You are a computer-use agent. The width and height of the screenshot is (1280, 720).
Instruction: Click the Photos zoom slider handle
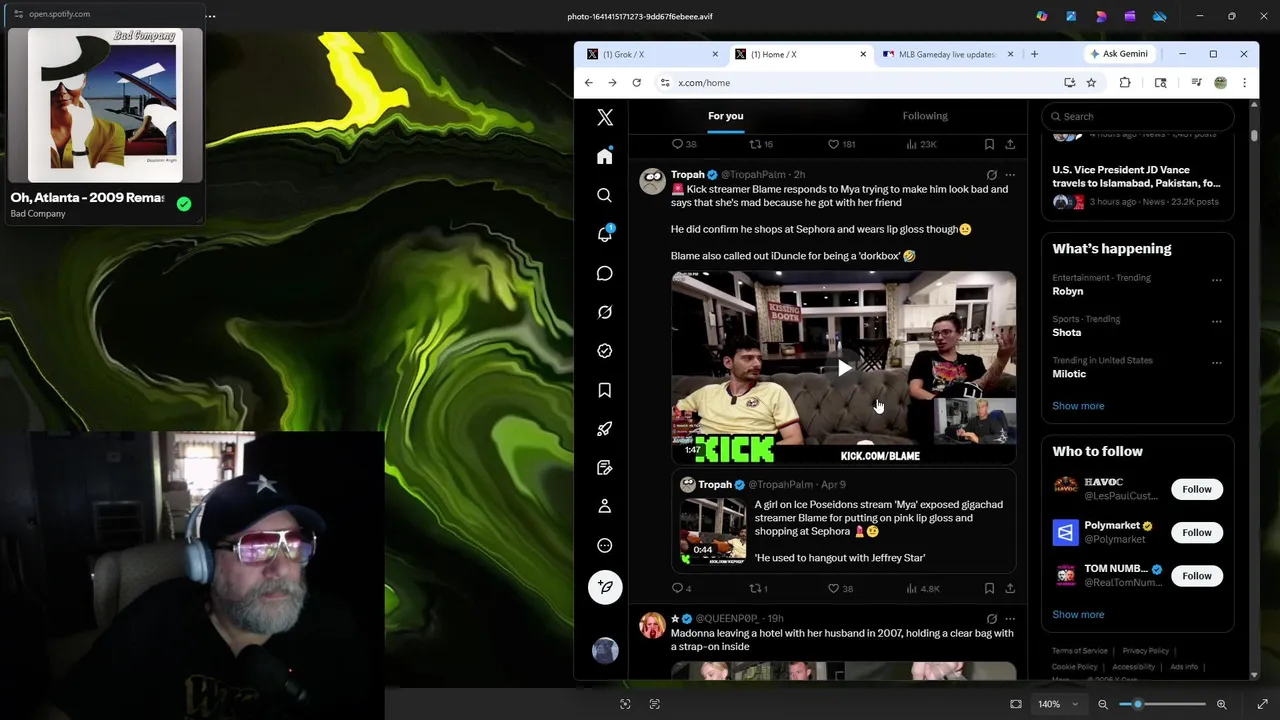click(1137, 704)
